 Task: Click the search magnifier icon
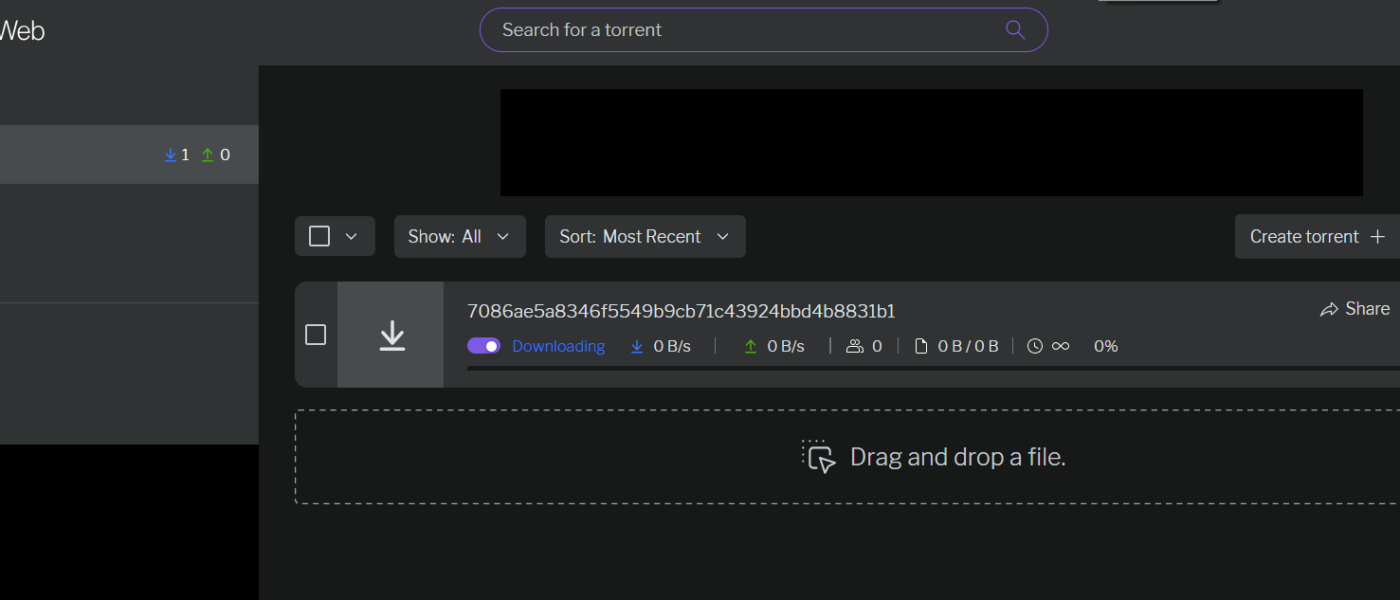coord(1015,30)
